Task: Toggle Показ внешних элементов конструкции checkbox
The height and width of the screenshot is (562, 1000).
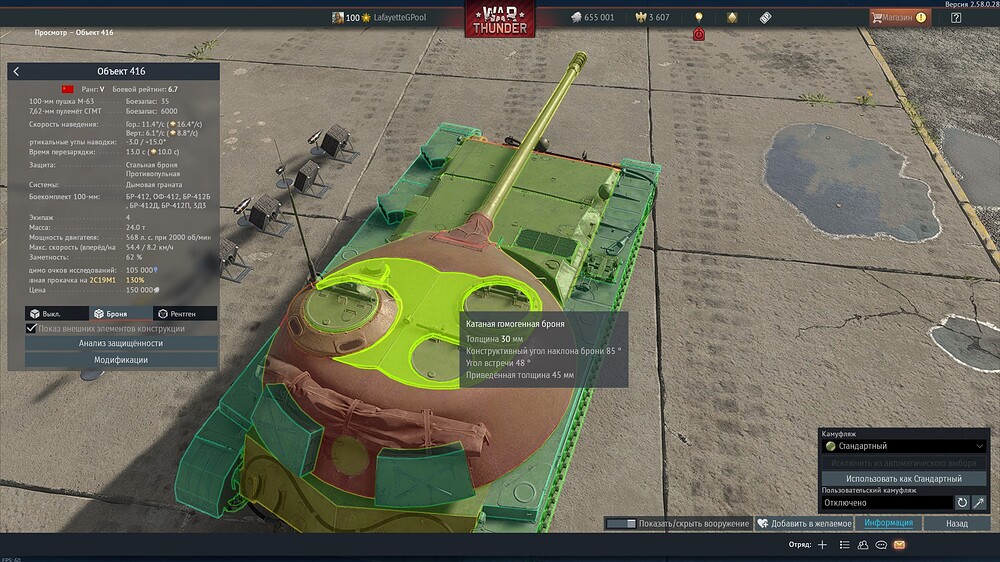Action: pyautogui.click(x=31, y=329)
